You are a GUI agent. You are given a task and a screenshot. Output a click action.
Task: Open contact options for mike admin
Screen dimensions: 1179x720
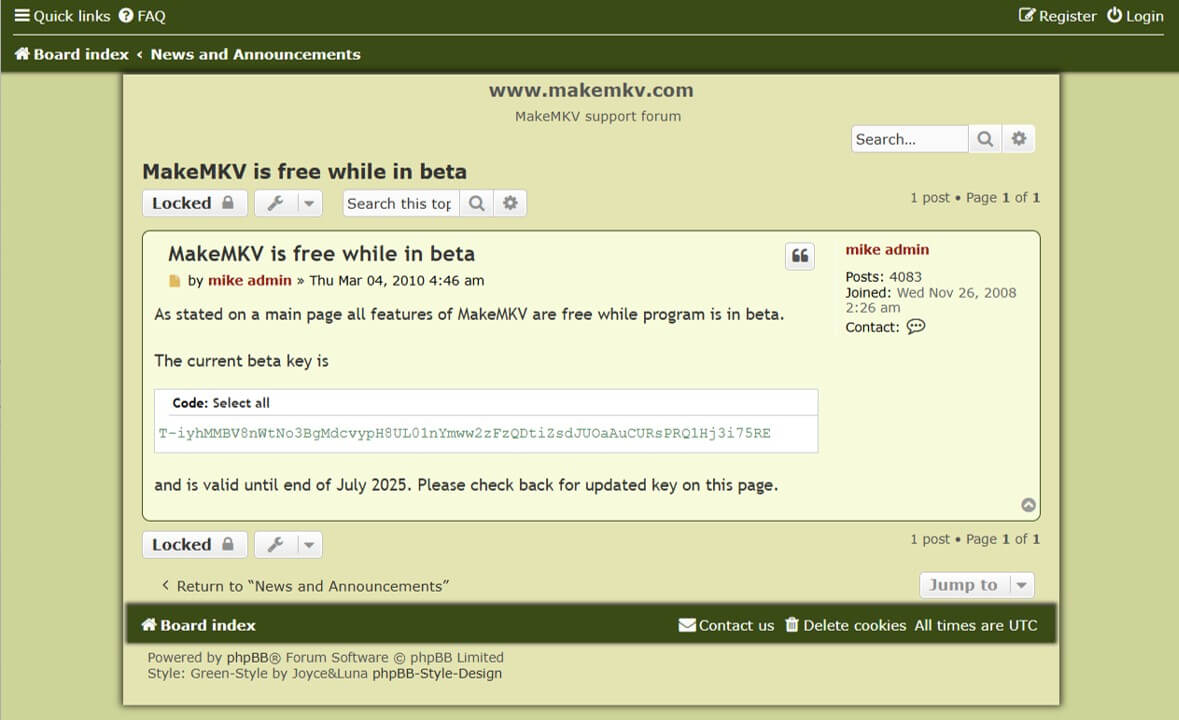[916, 326]
